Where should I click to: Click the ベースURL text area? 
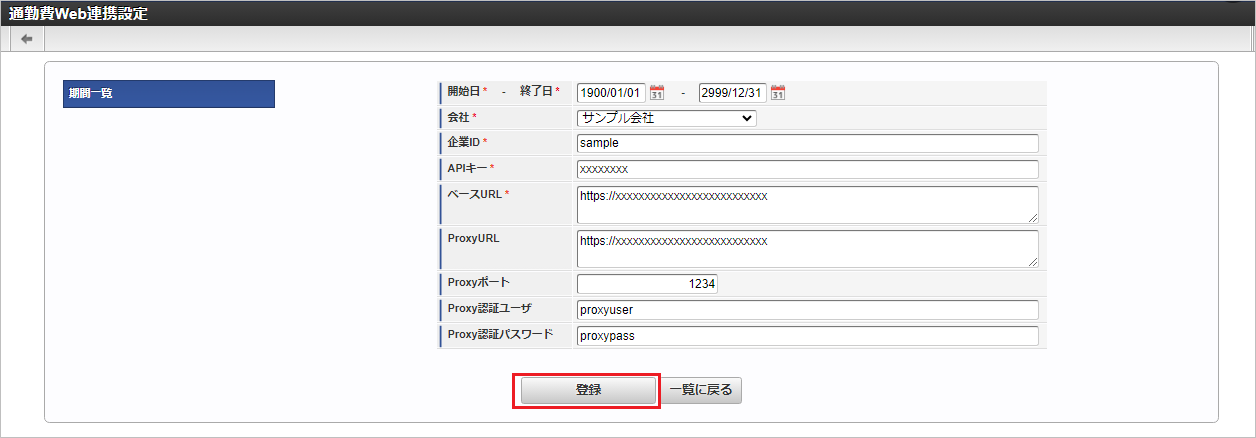pos(807,204)
